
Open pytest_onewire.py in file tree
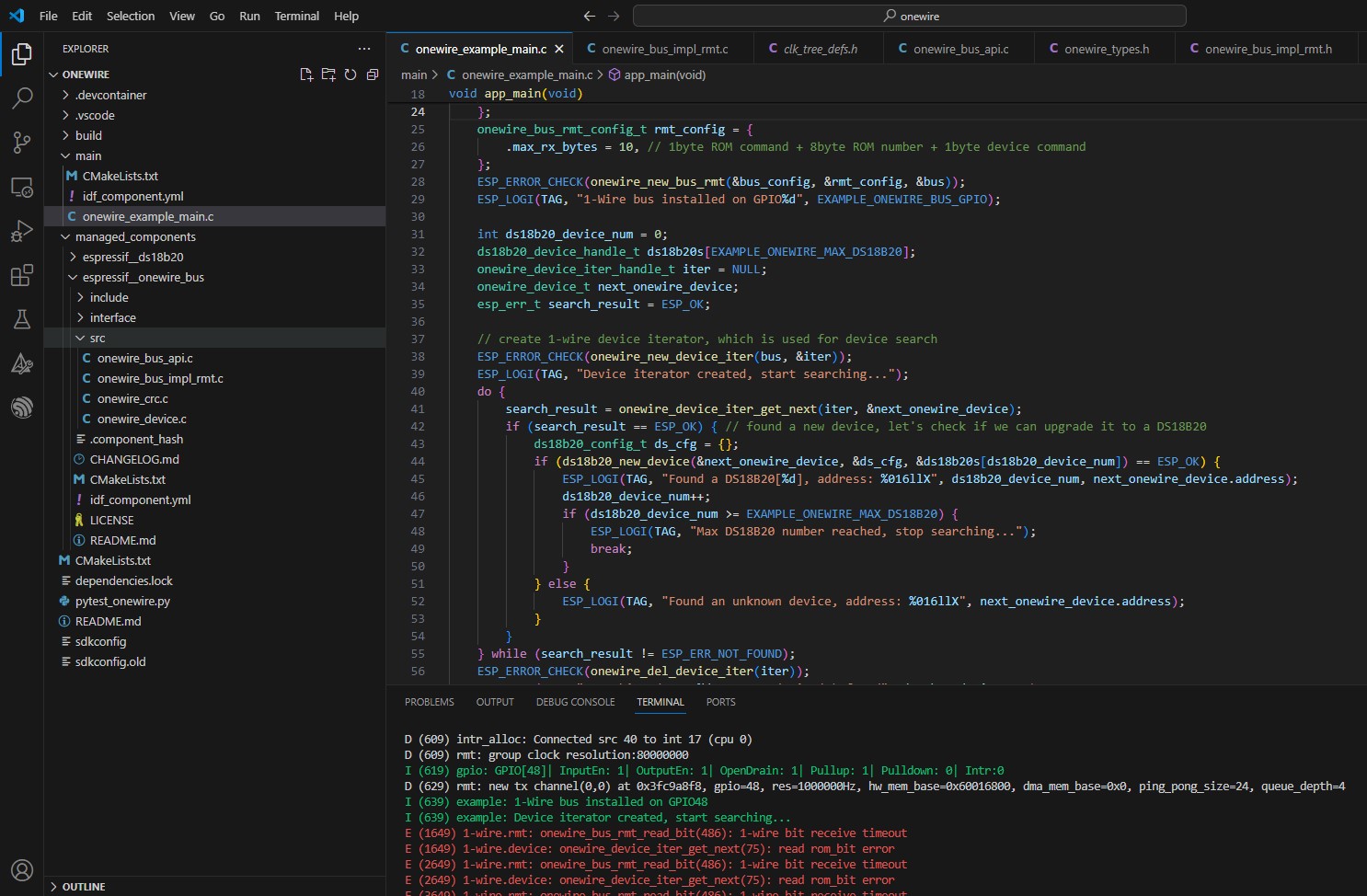215,601
